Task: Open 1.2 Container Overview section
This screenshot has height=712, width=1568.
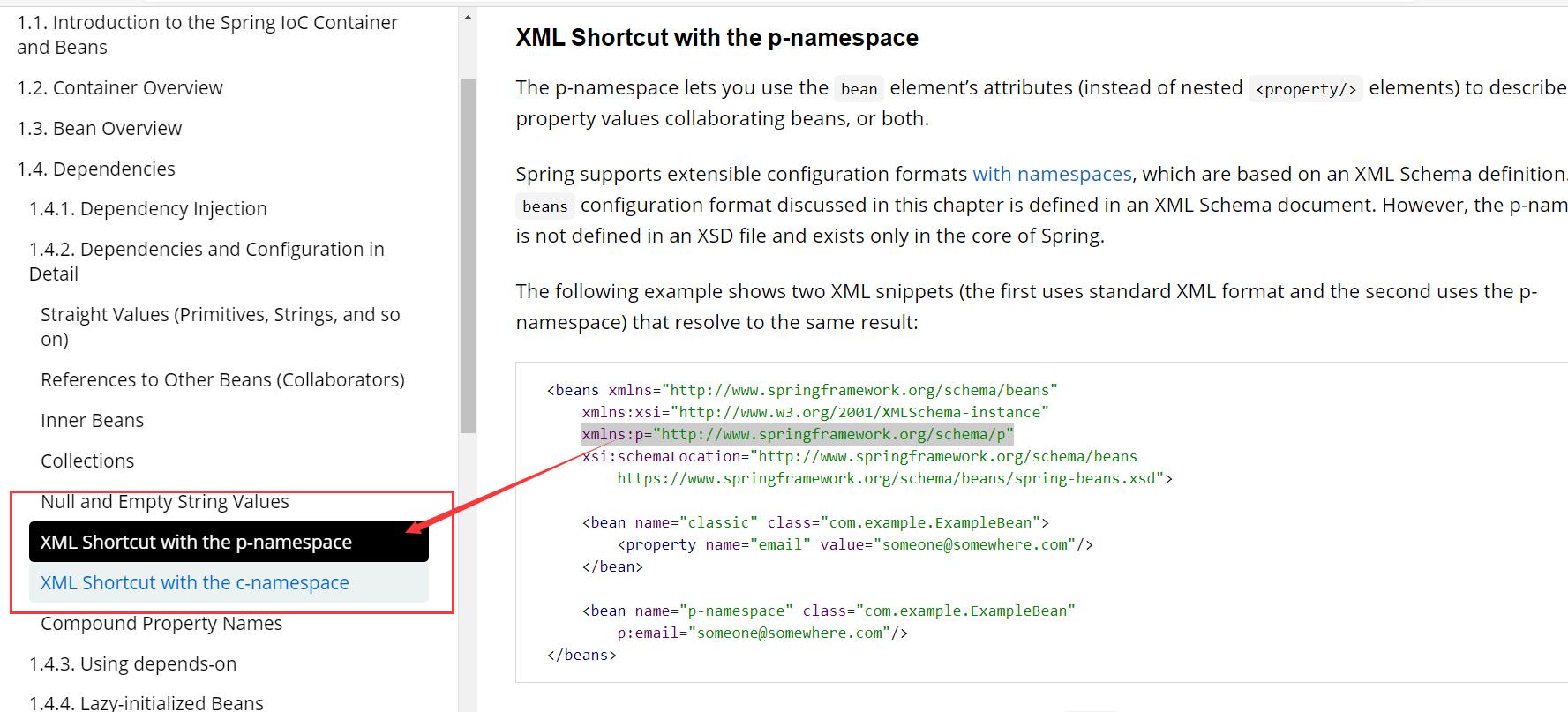Action: click(x=120, y=87)
